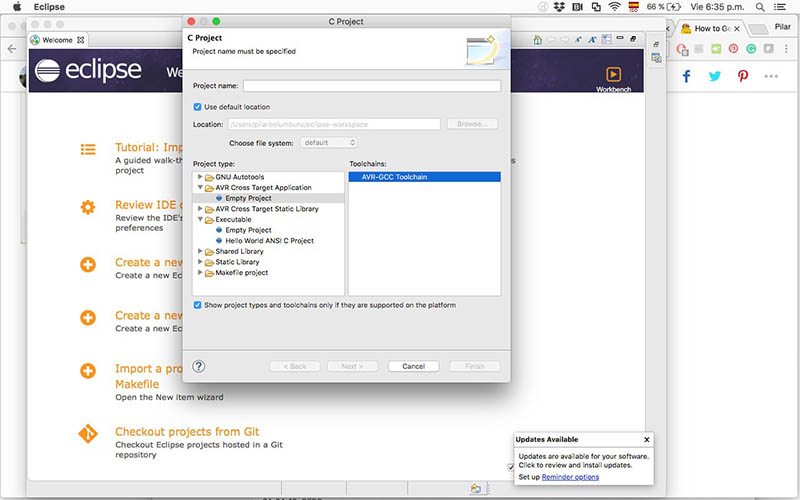This screenshot has width=800, height=500.
Task: Click the Browse button next to Location
Action: pos(472,124)
